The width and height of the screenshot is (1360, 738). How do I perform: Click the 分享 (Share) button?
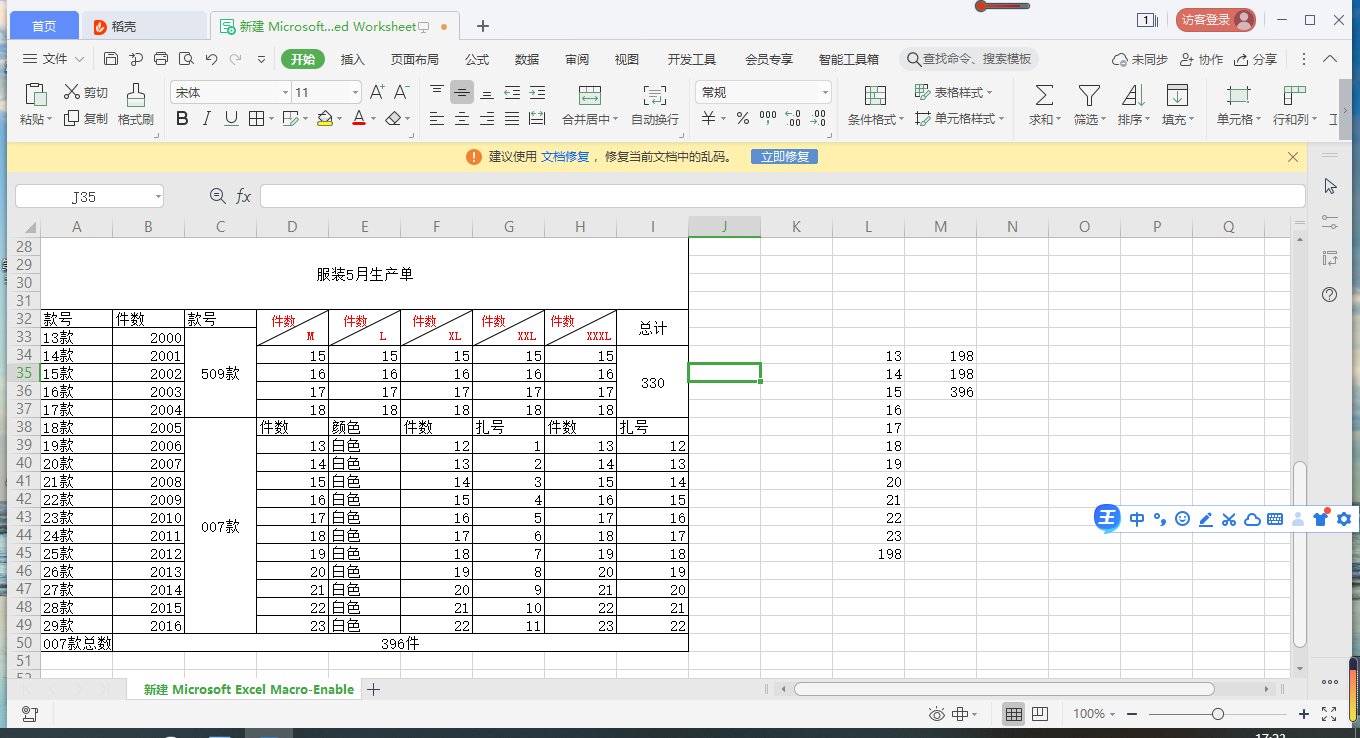(1256, 59)
